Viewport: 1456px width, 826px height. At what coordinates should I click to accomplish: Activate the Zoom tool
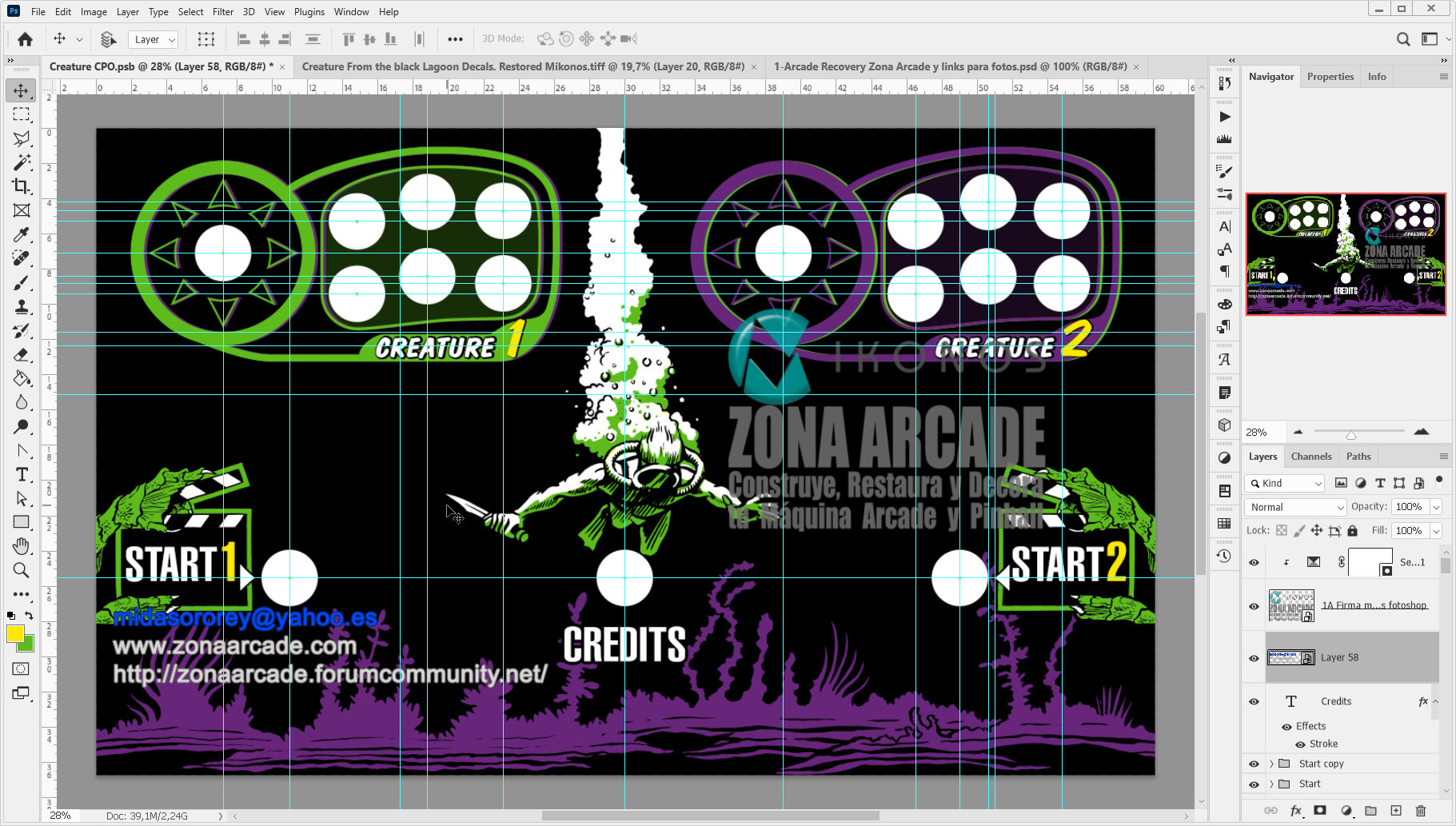tap(21, 570)
